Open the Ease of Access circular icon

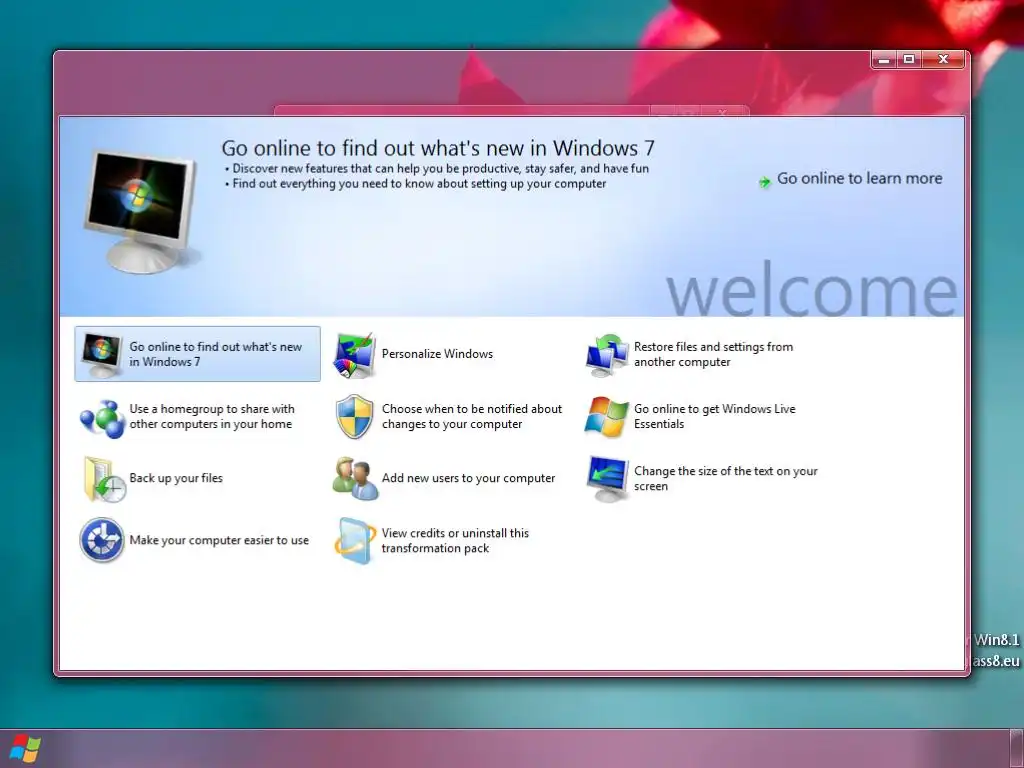click(102, 540)
